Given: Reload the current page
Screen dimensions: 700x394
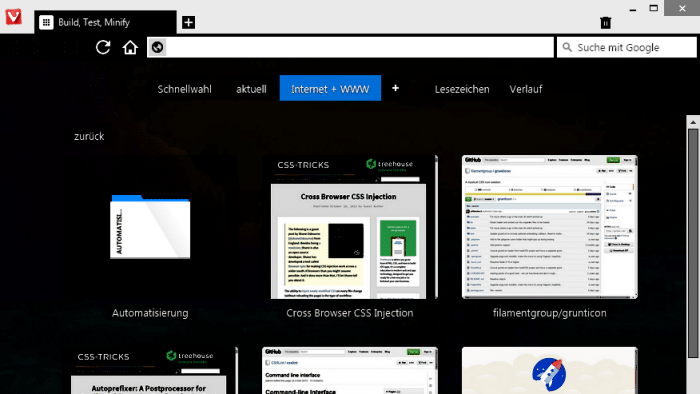Looking at the screenshot, I should [103, 47].
